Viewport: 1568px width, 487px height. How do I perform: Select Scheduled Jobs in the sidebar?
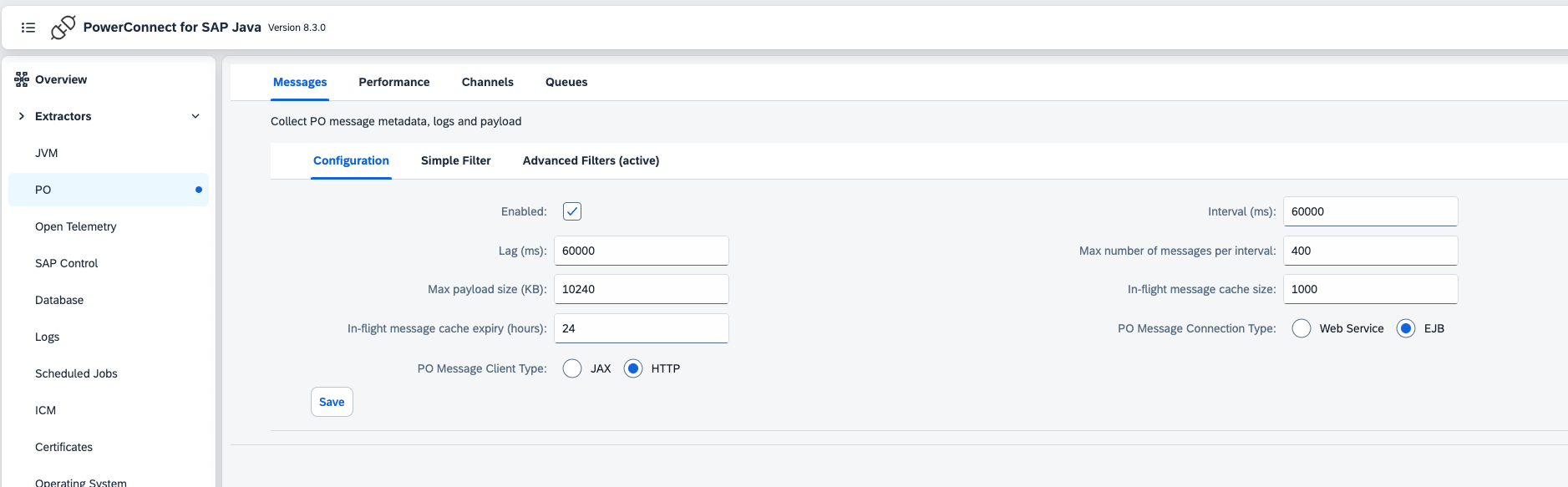76,373
